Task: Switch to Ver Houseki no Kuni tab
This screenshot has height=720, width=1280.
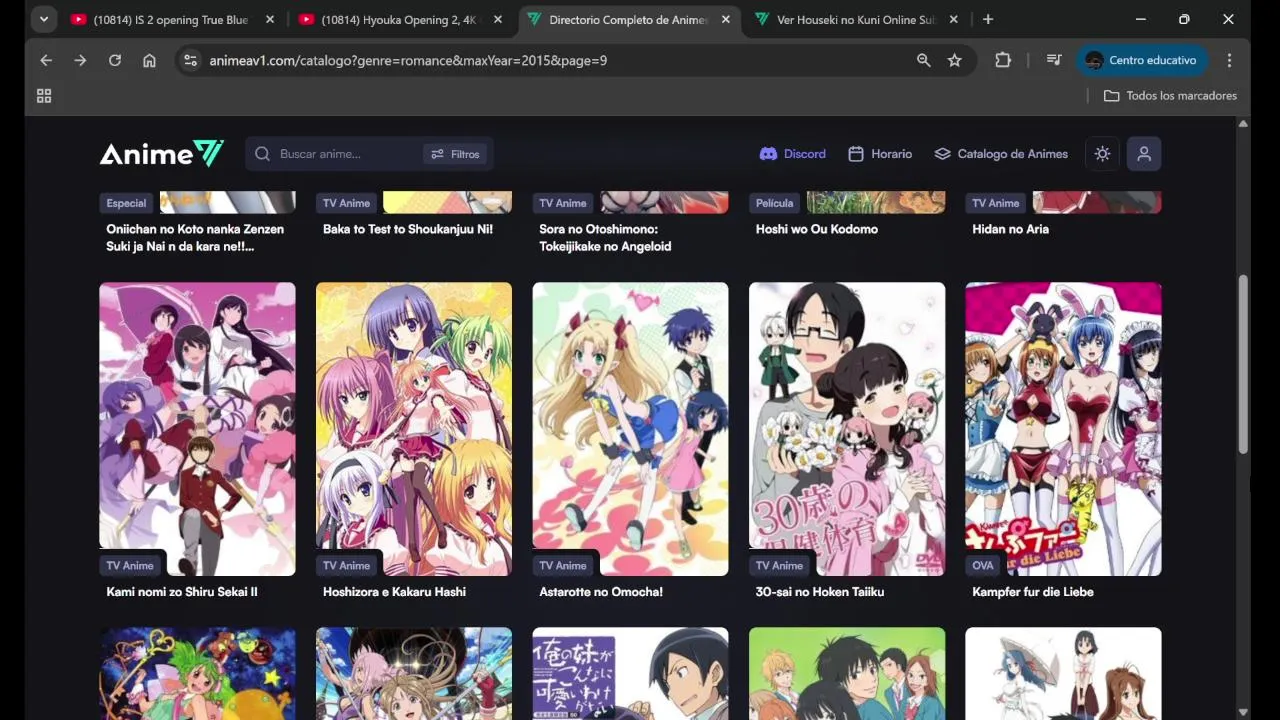Action: [858, 19]
